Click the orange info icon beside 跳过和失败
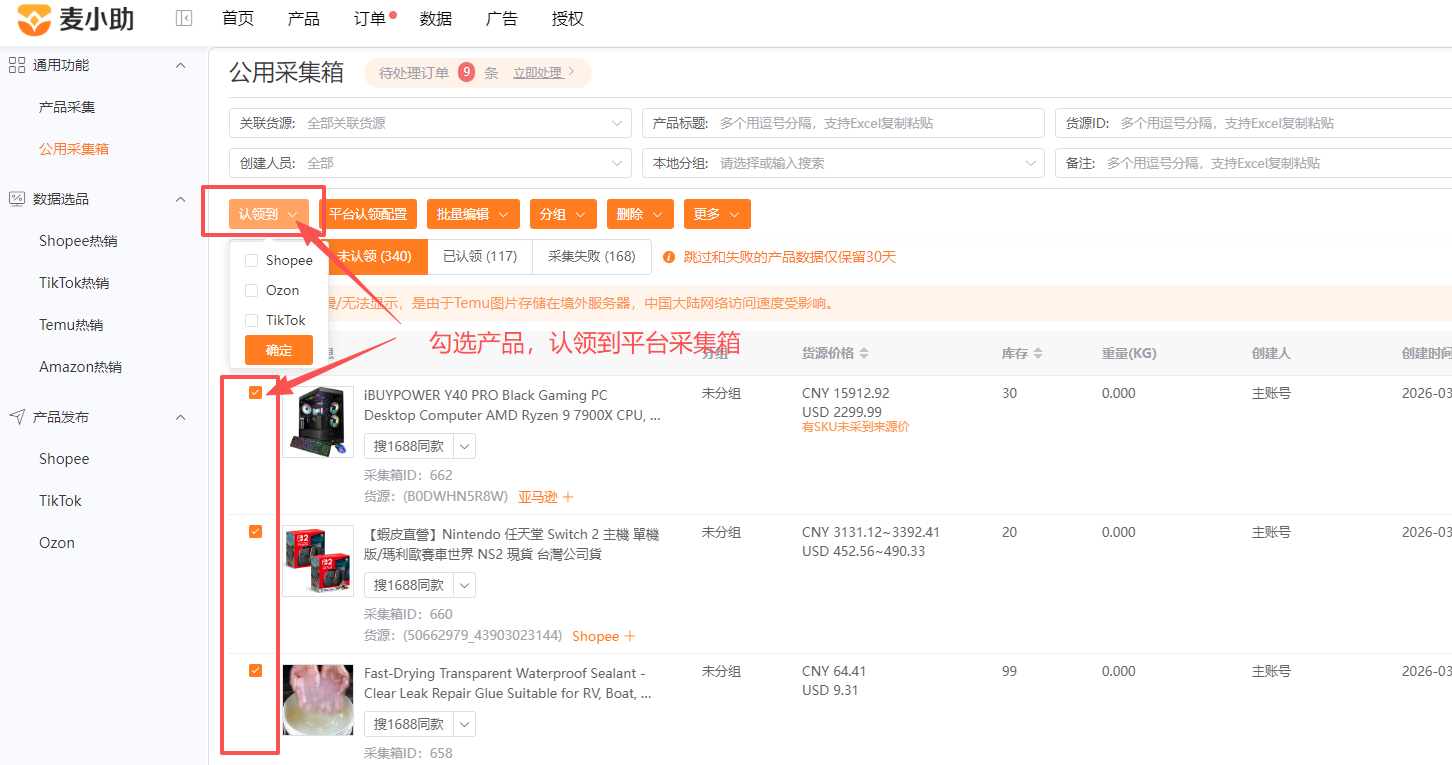 coord(669,257)
